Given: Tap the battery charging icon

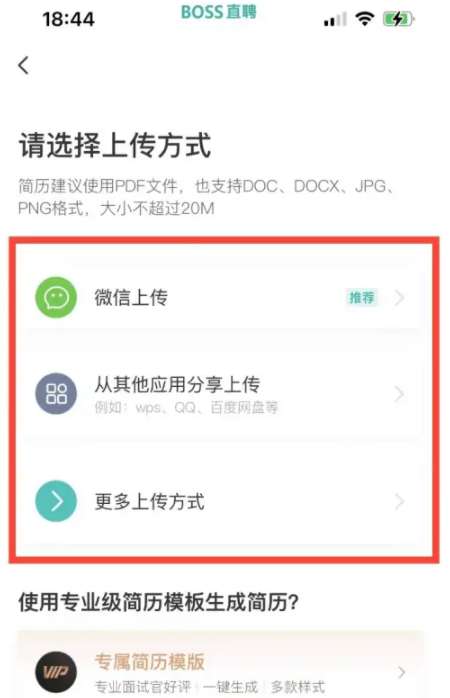Looking at the screenshot, I should (x=398, y=19).
